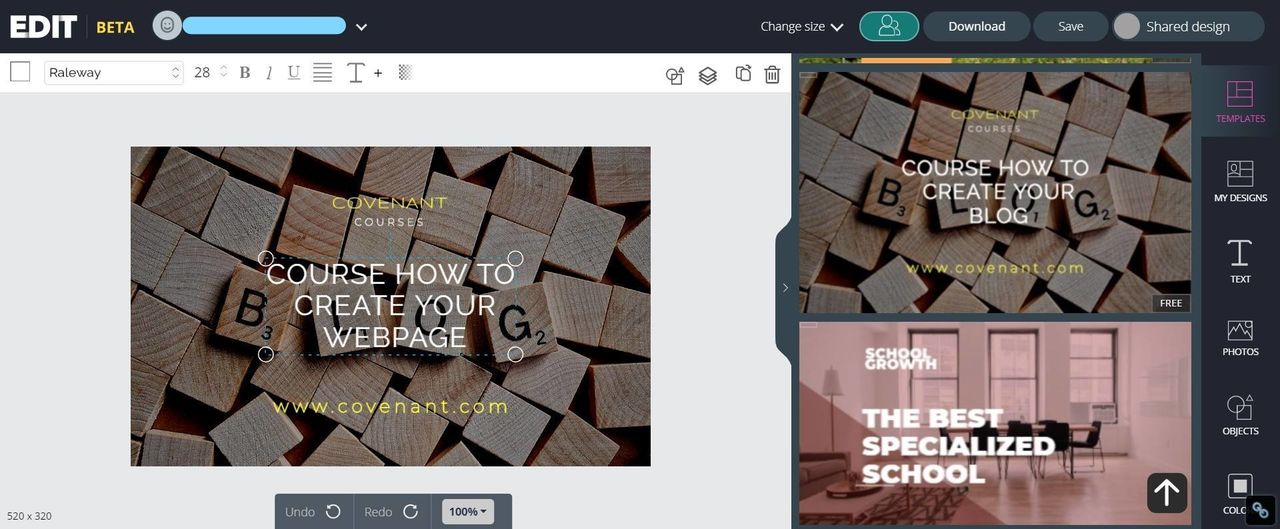Click the EDIT logo
This screenshot has height=529, width=1280.
coord(43,27)
